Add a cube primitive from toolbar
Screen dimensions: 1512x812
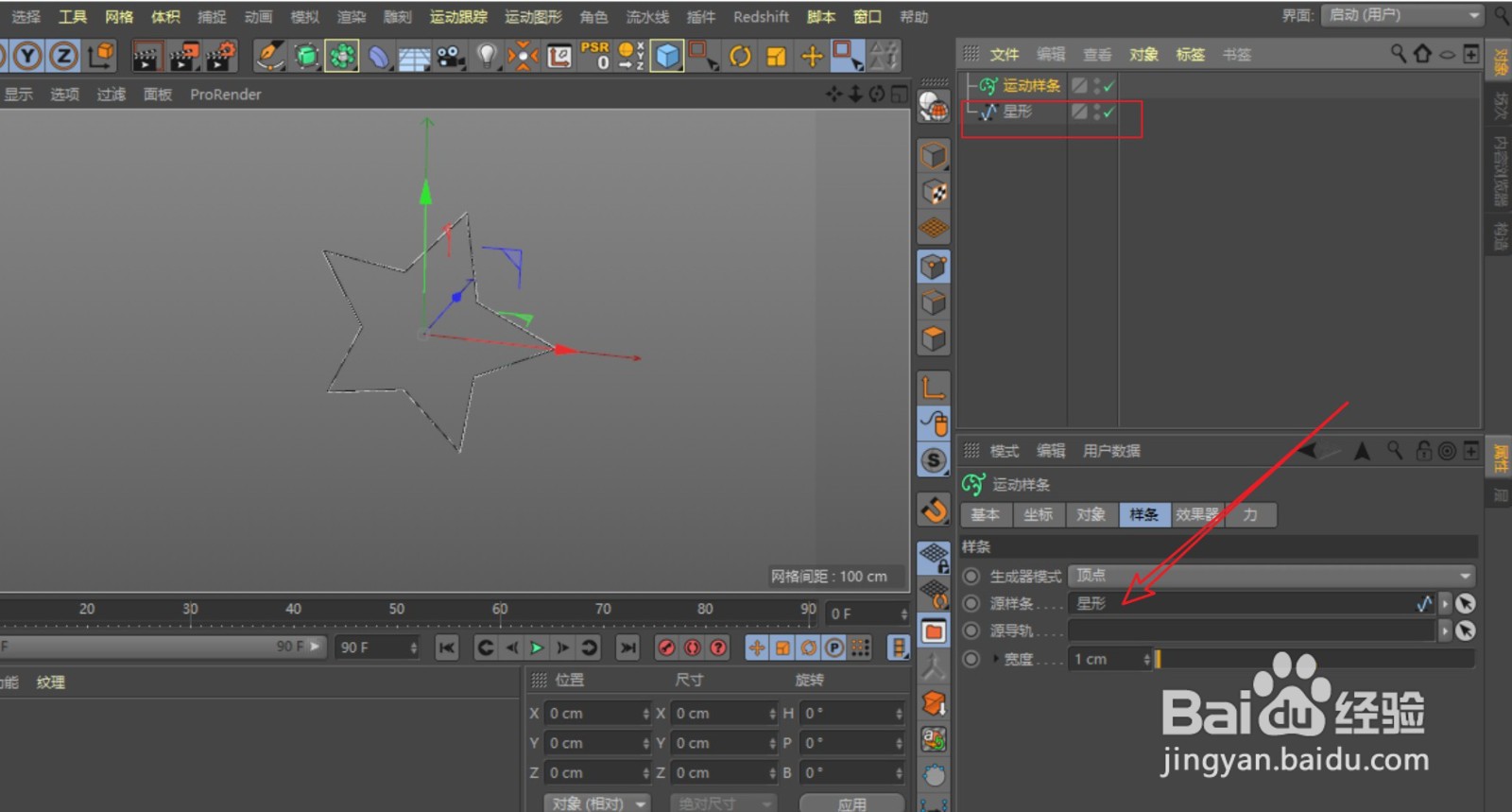click(667, 57)
